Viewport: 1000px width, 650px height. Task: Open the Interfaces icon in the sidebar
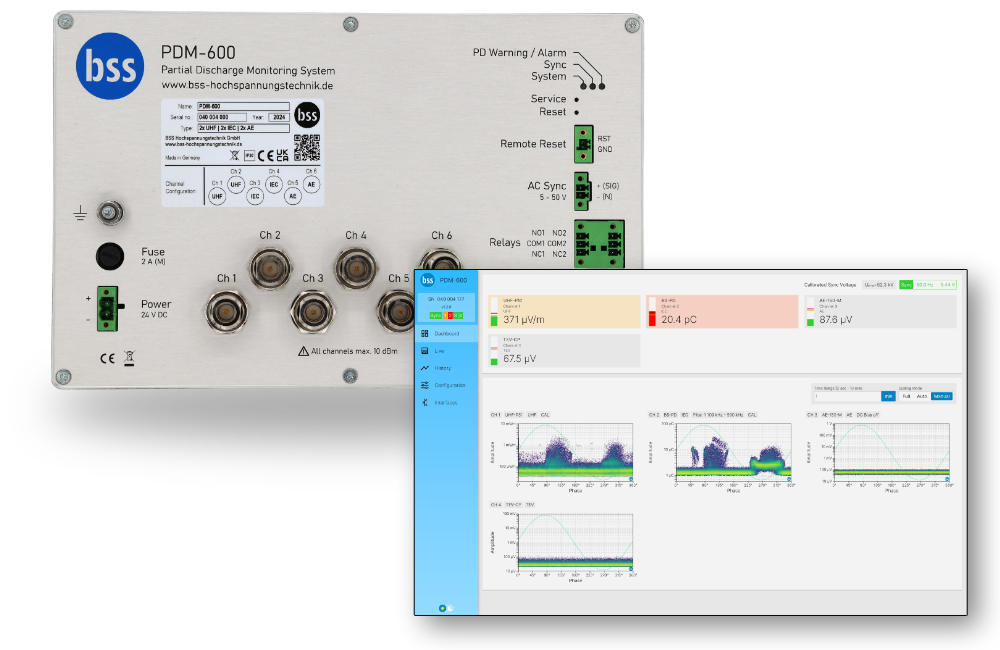[425, 403]
